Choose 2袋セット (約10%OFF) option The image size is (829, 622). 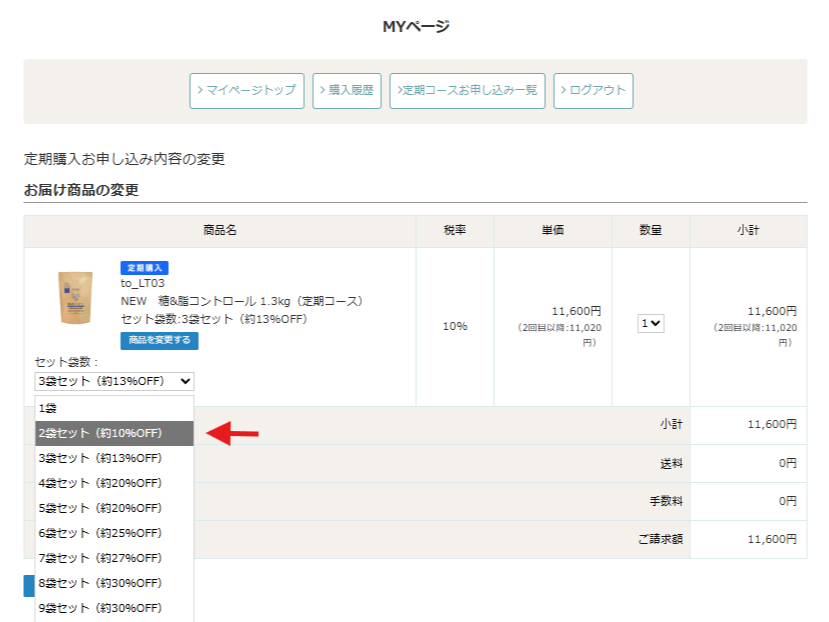(114, 433)
